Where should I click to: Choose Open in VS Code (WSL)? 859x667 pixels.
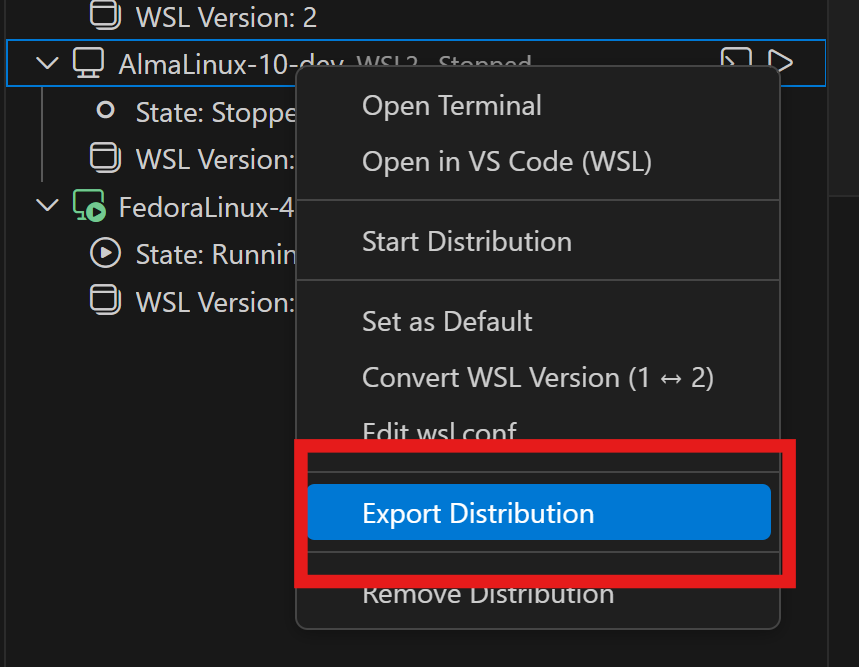[506, 161]
